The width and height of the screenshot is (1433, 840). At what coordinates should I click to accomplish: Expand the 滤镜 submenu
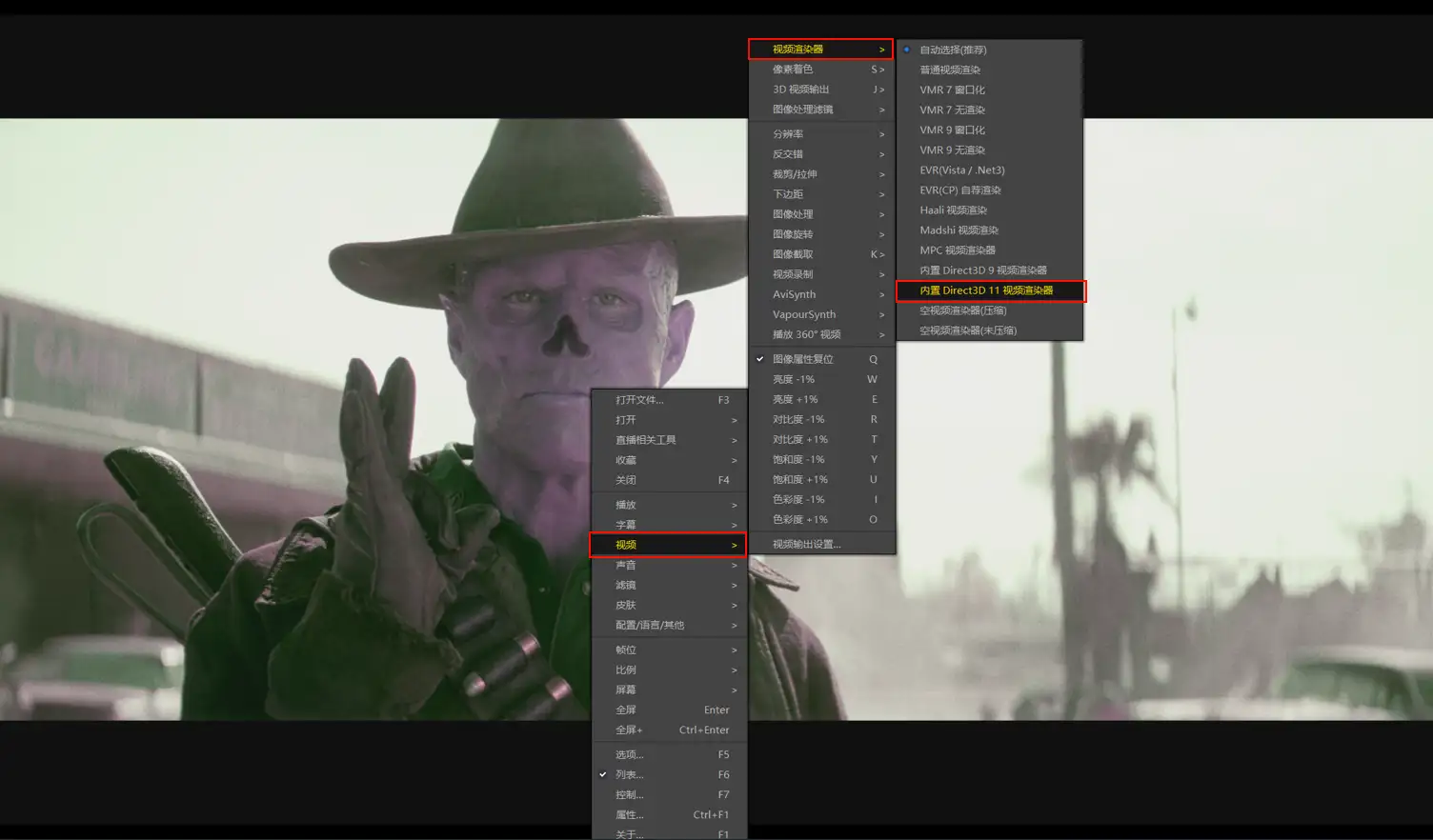coord(625,585)
